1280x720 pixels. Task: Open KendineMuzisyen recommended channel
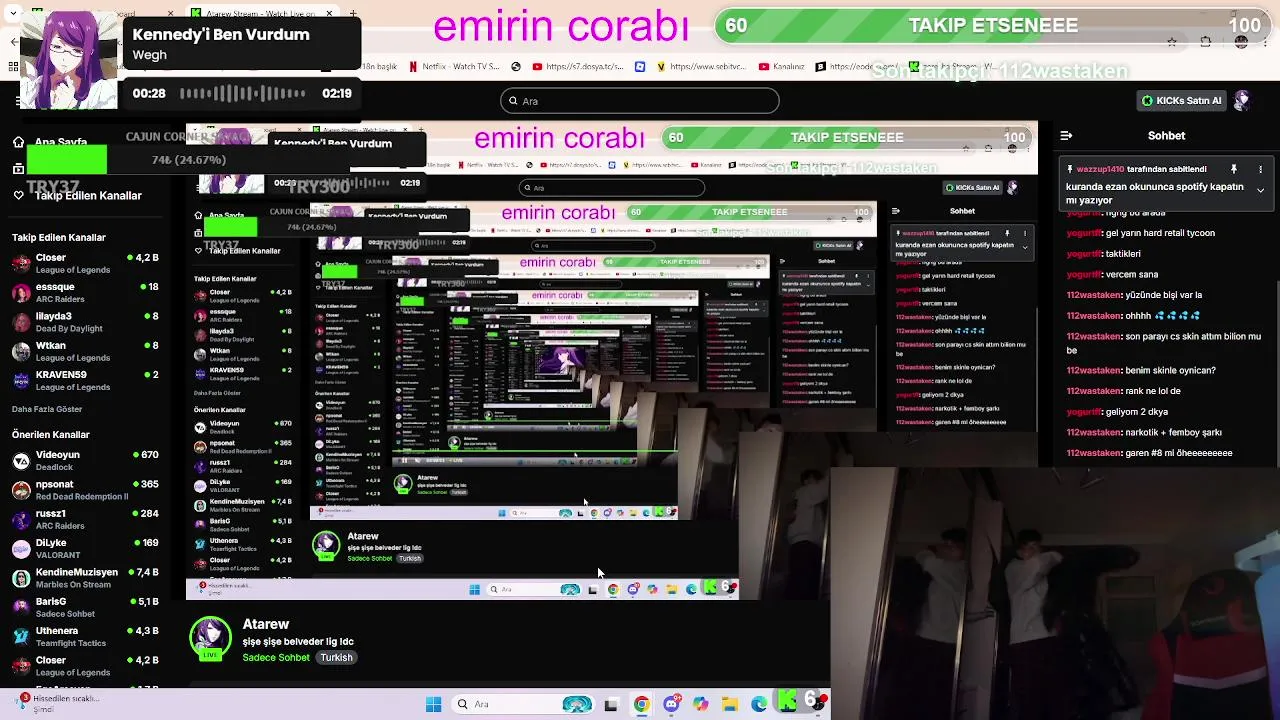pyautogui.click(x=85, y=578)
